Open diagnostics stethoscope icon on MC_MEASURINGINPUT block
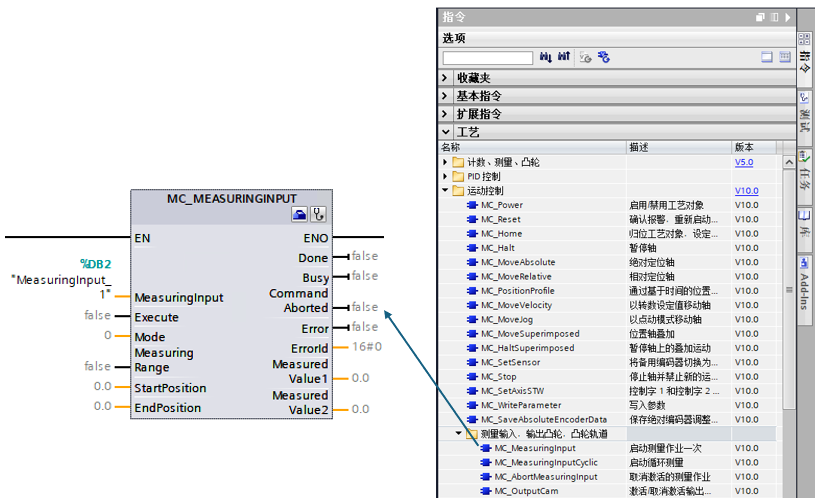816x498 pixels. [x=318, y=214]
